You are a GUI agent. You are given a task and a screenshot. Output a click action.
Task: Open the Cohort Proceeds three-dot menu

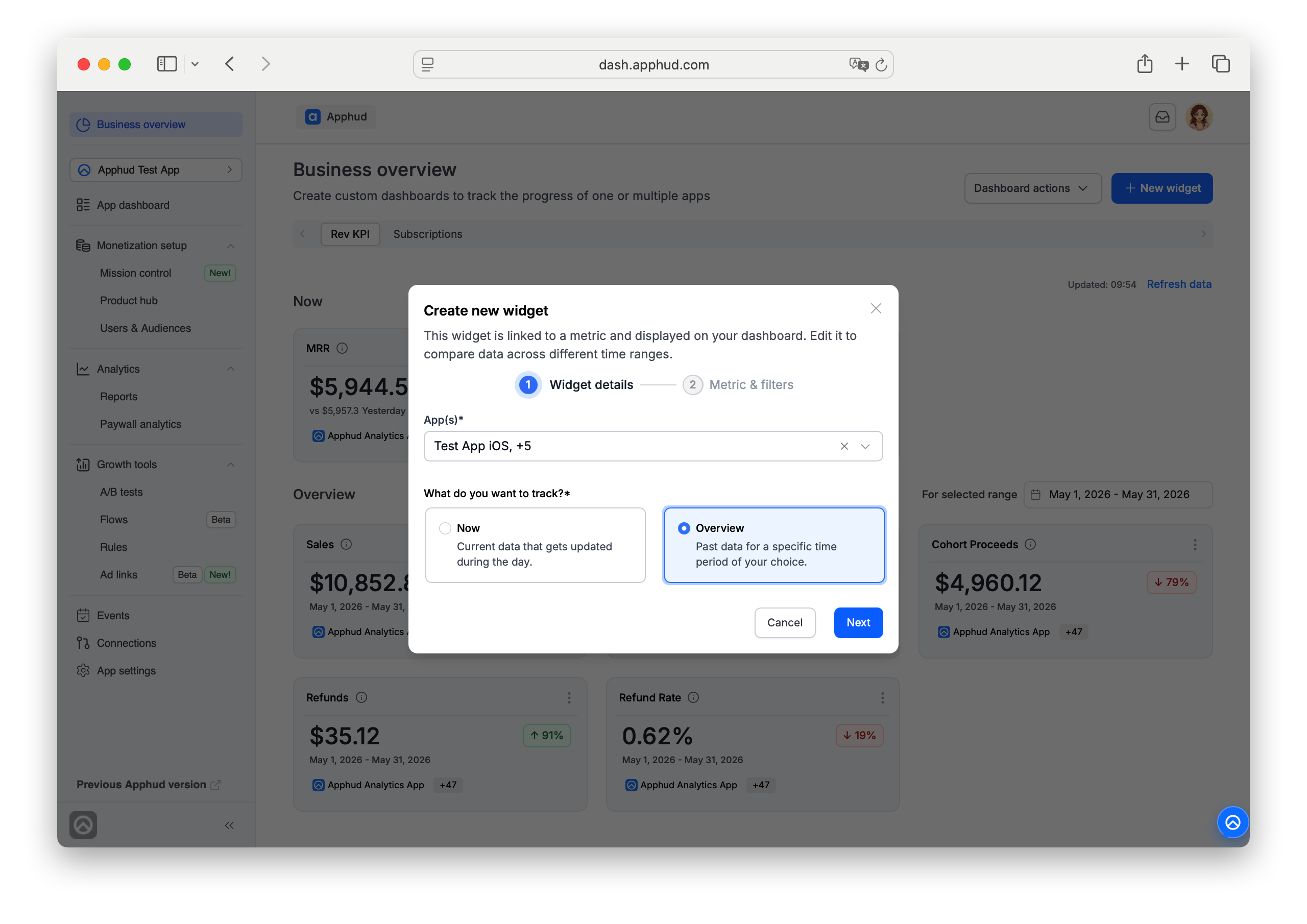coord(1194,545)
